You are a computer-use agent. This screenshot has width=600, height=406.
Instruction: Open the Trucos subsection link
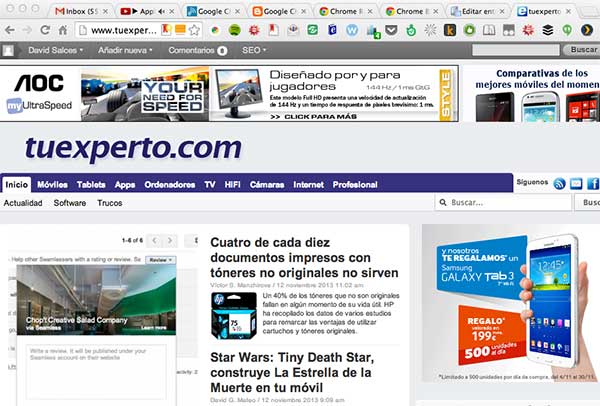[x=109, y=203]
